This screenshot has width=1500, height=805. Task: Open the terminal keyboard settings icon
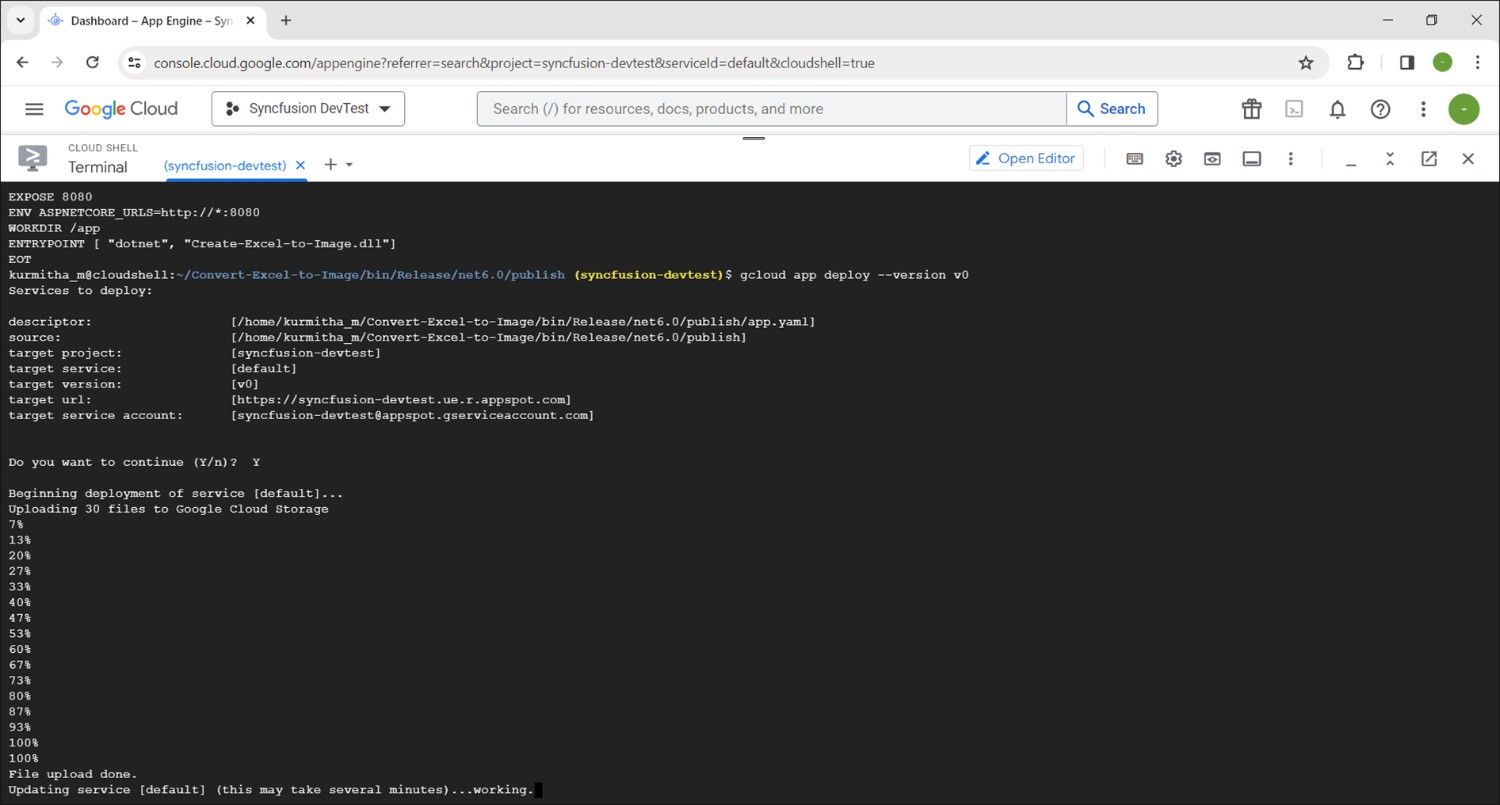(x=1134, y=159)
